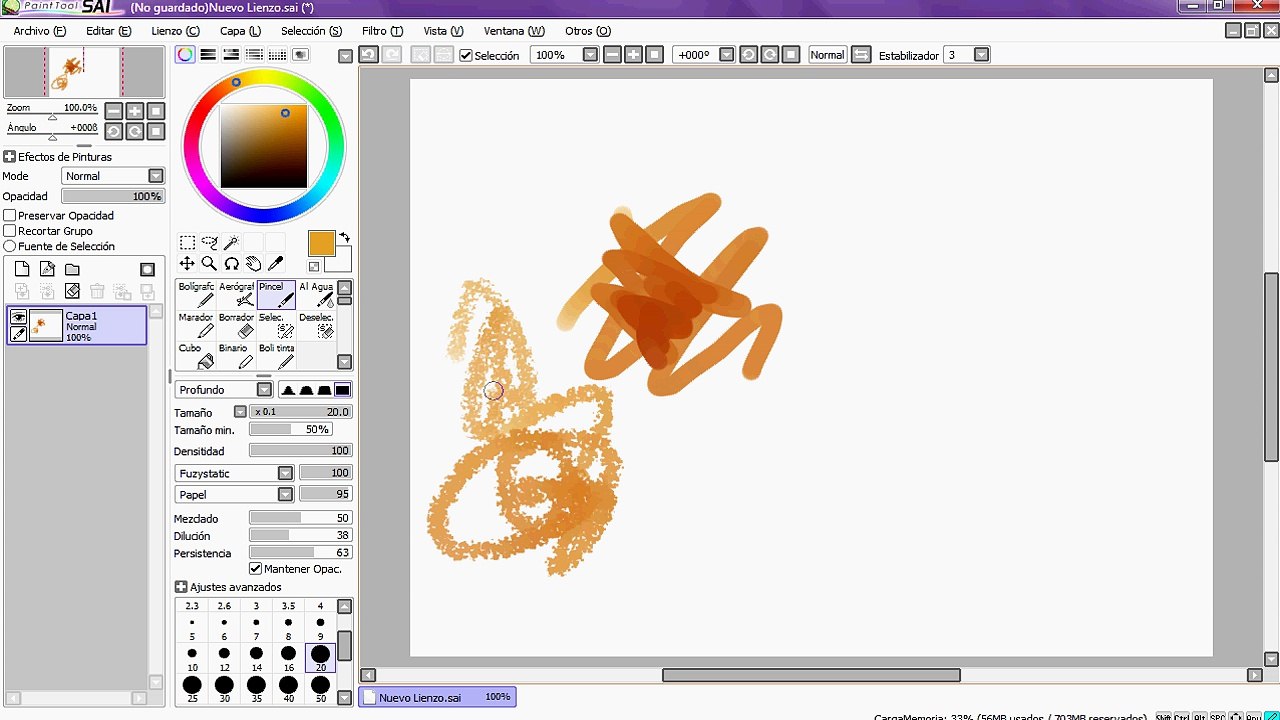Open the zoom percentage dropdown in toolbar
Image resolution: width=1280 pixels, height=720 pixels.
pyautogui.click(x=590, y=55)
